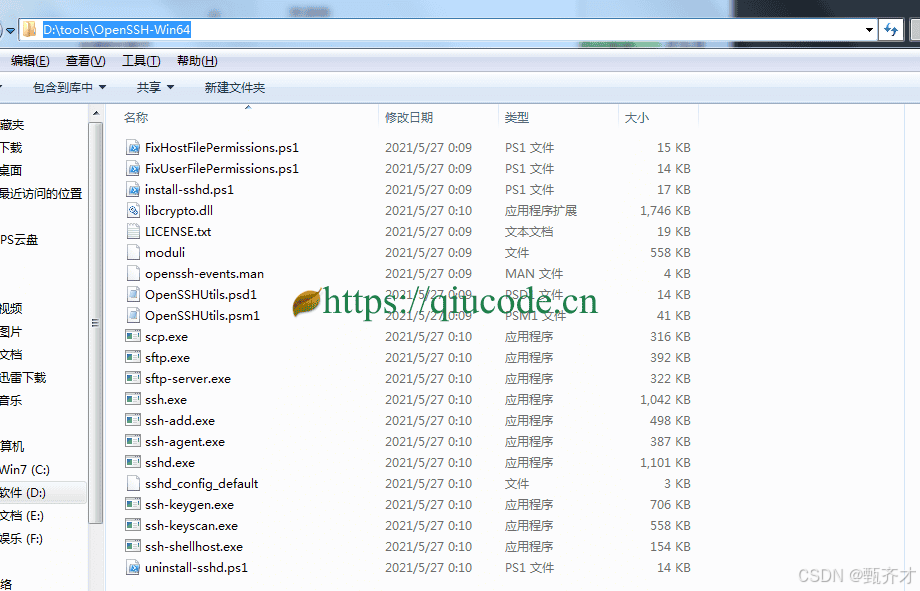920x591 pixels.
Task: Select the file name install-sshd.ps1
Action: pos(189,190)
